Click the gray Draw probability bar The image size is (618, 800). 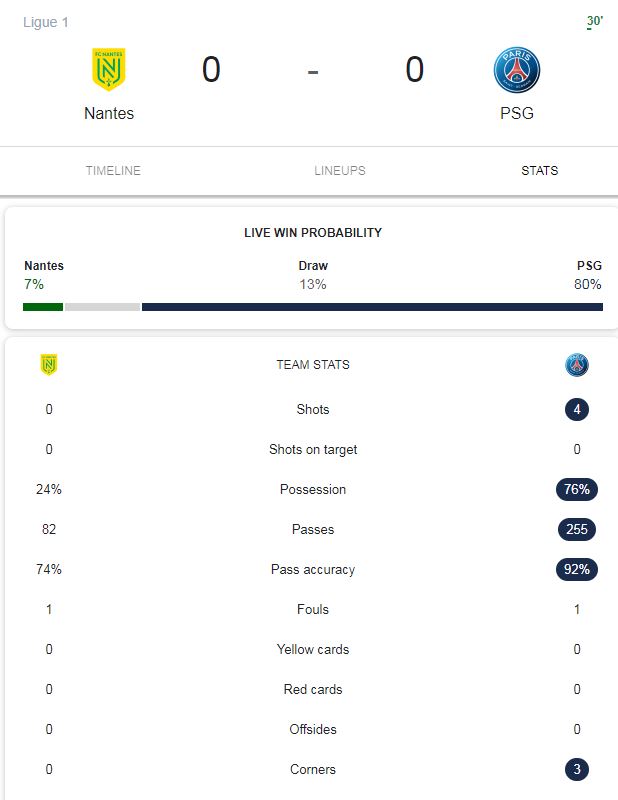click(102, 307)
